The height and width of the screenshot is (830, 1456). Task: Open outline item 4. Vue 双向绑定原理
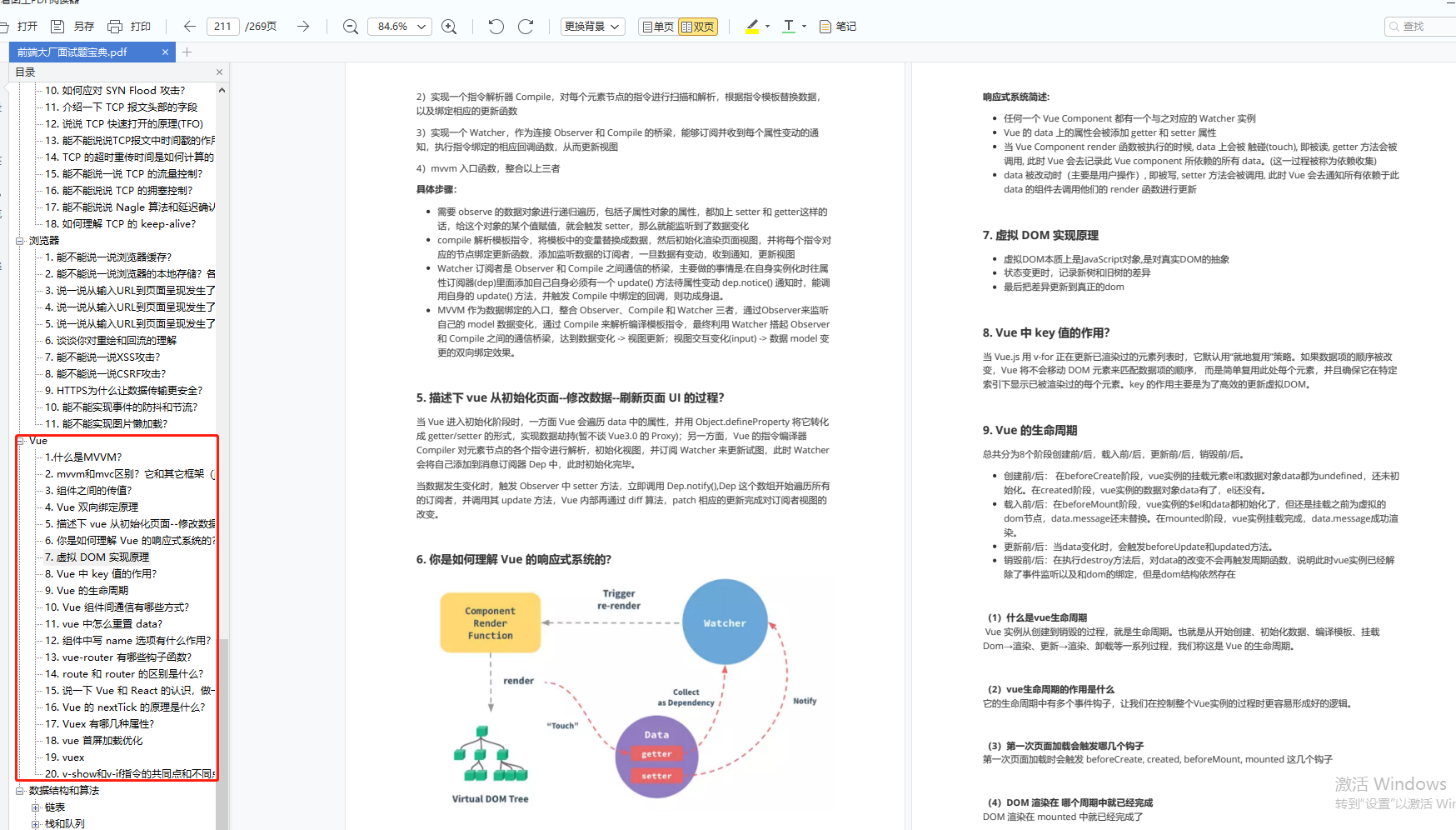click(92, 507)
